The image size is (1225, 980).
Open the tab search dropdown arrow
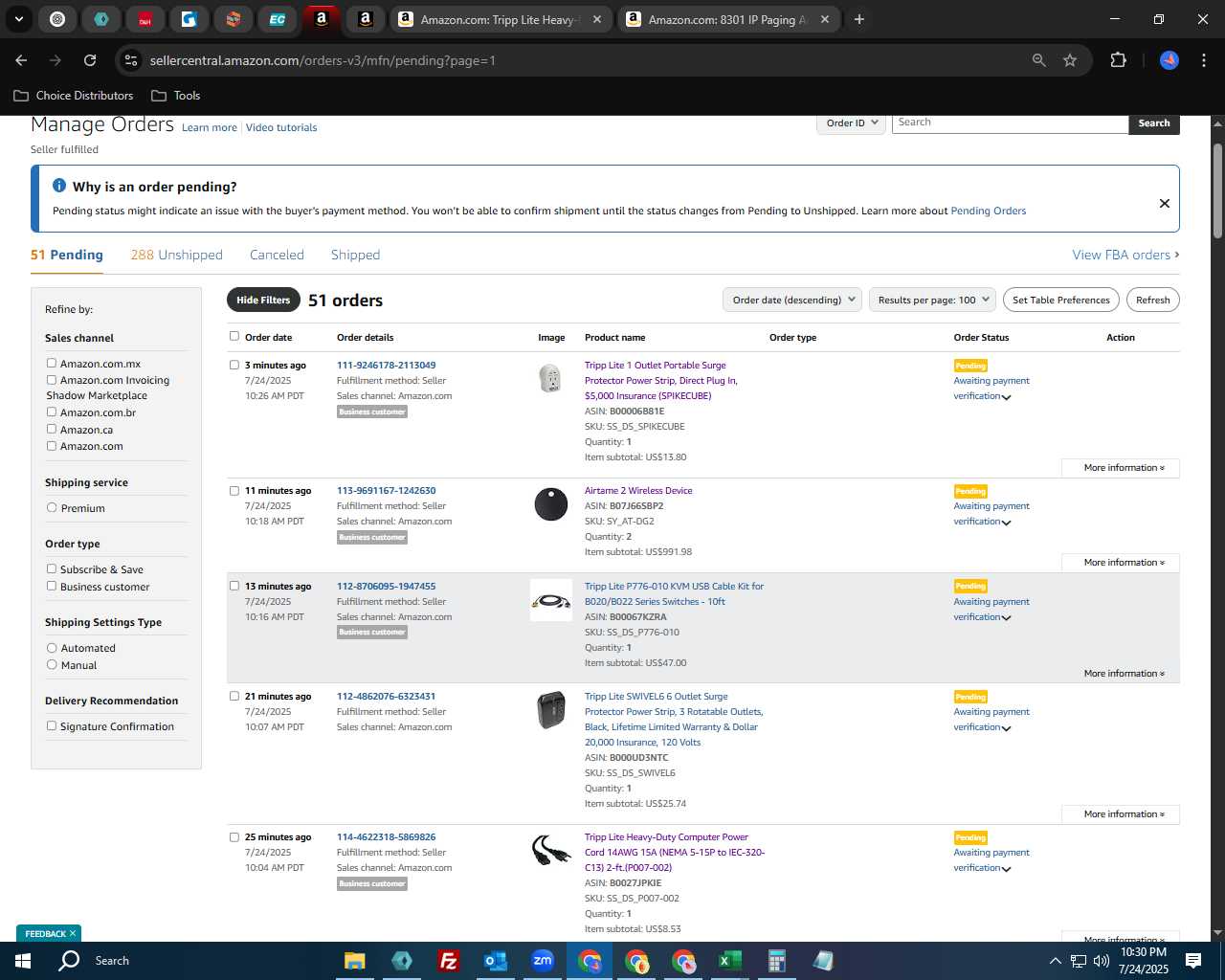(19, 19)
